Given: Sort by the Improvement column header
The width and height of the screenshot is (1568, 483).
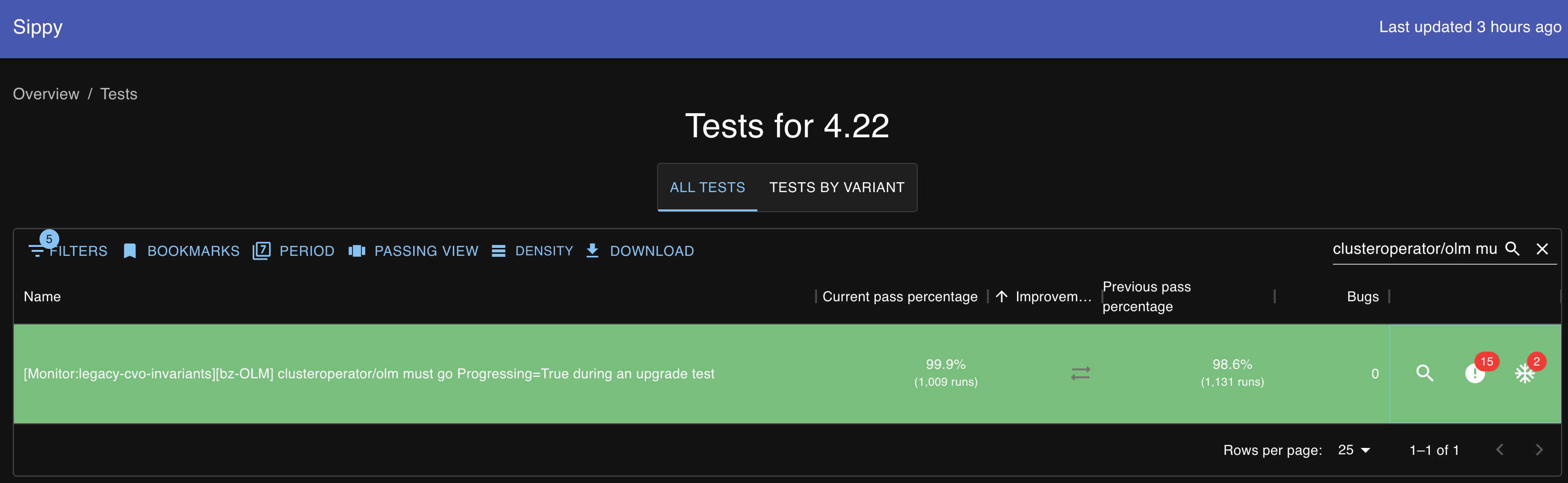Looking at the screenshot, I should click(1053, 297).
